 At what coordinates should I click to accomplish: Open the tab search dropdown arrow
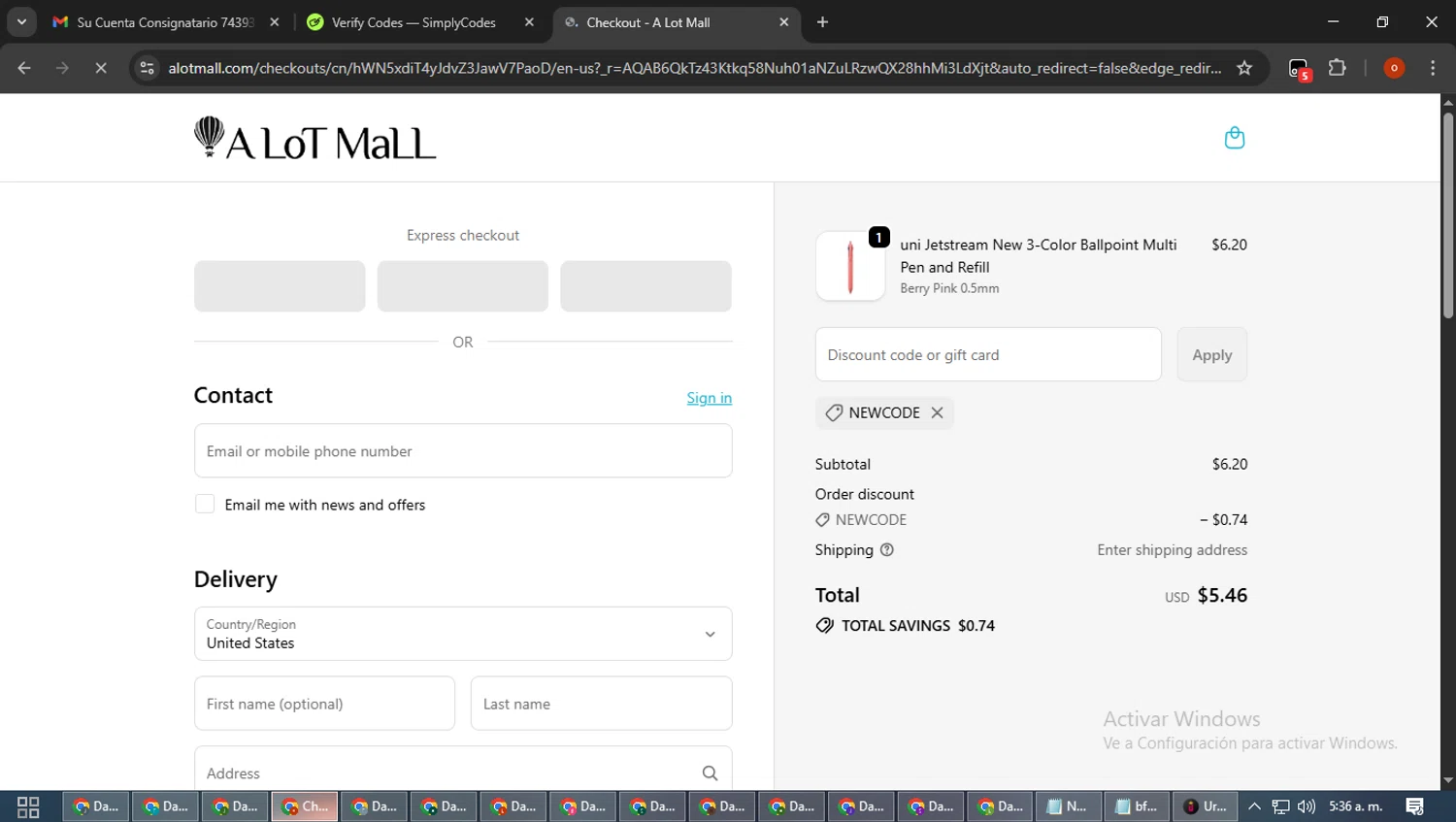coord(21,22)
